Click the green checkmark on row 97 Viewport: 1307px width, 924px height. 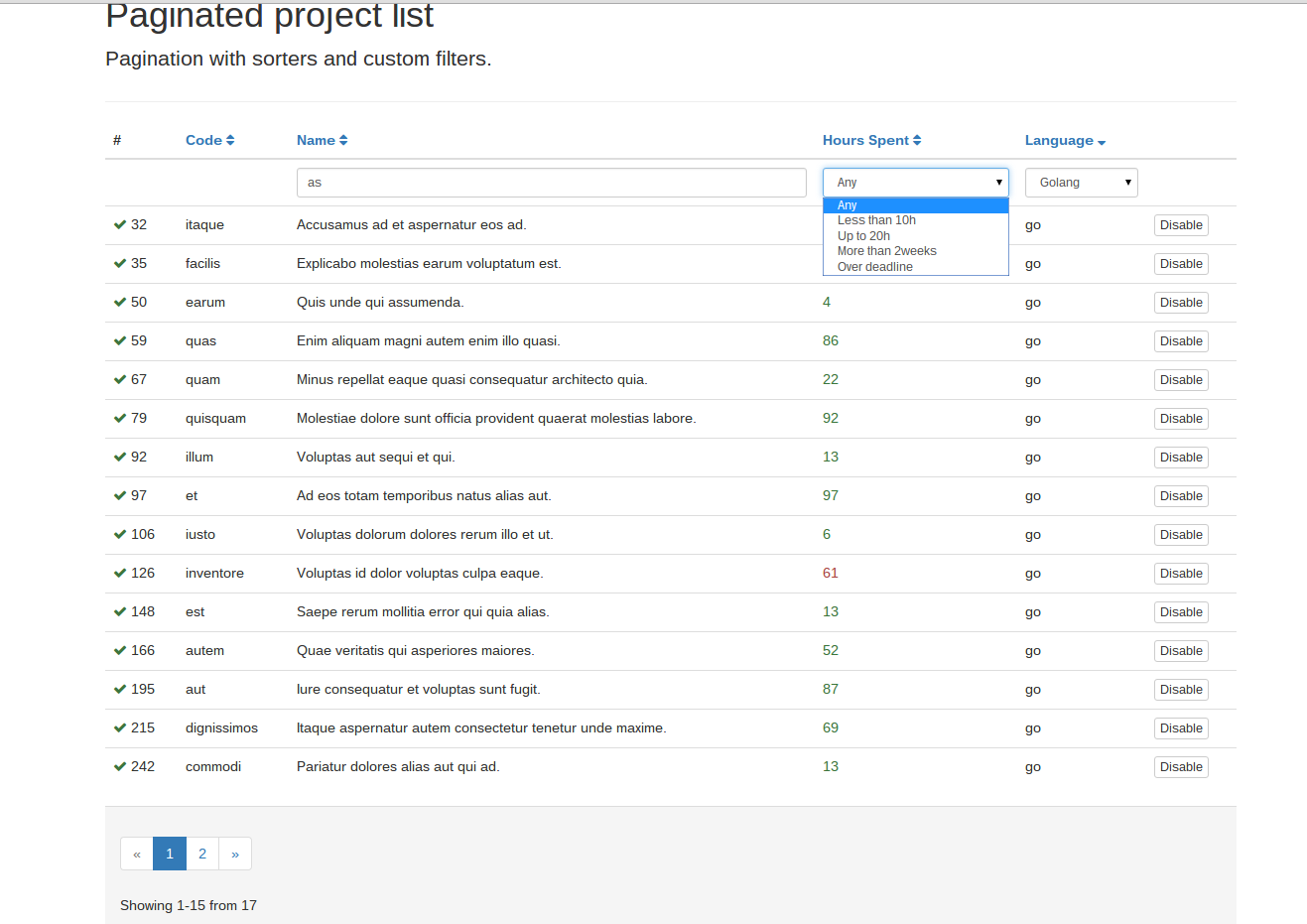pyautogui.click(x=120, y=496)
